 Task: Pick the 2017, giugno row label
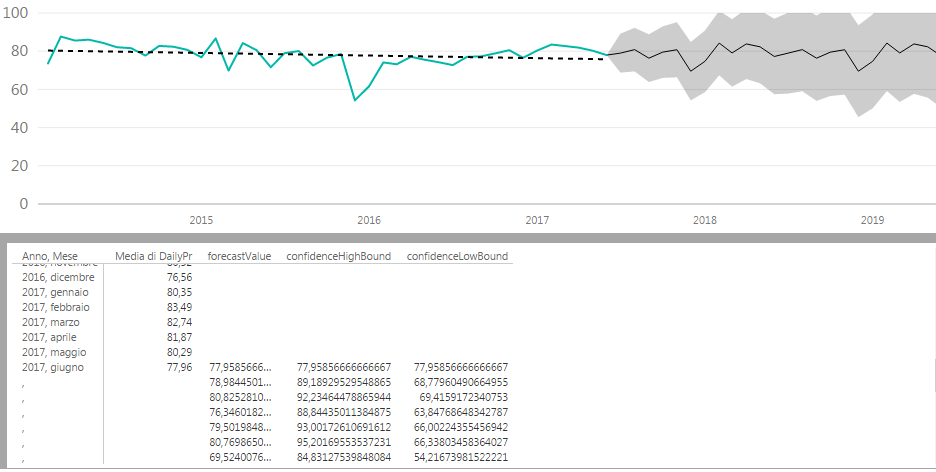pyautogui.click(x=53, y=367)
